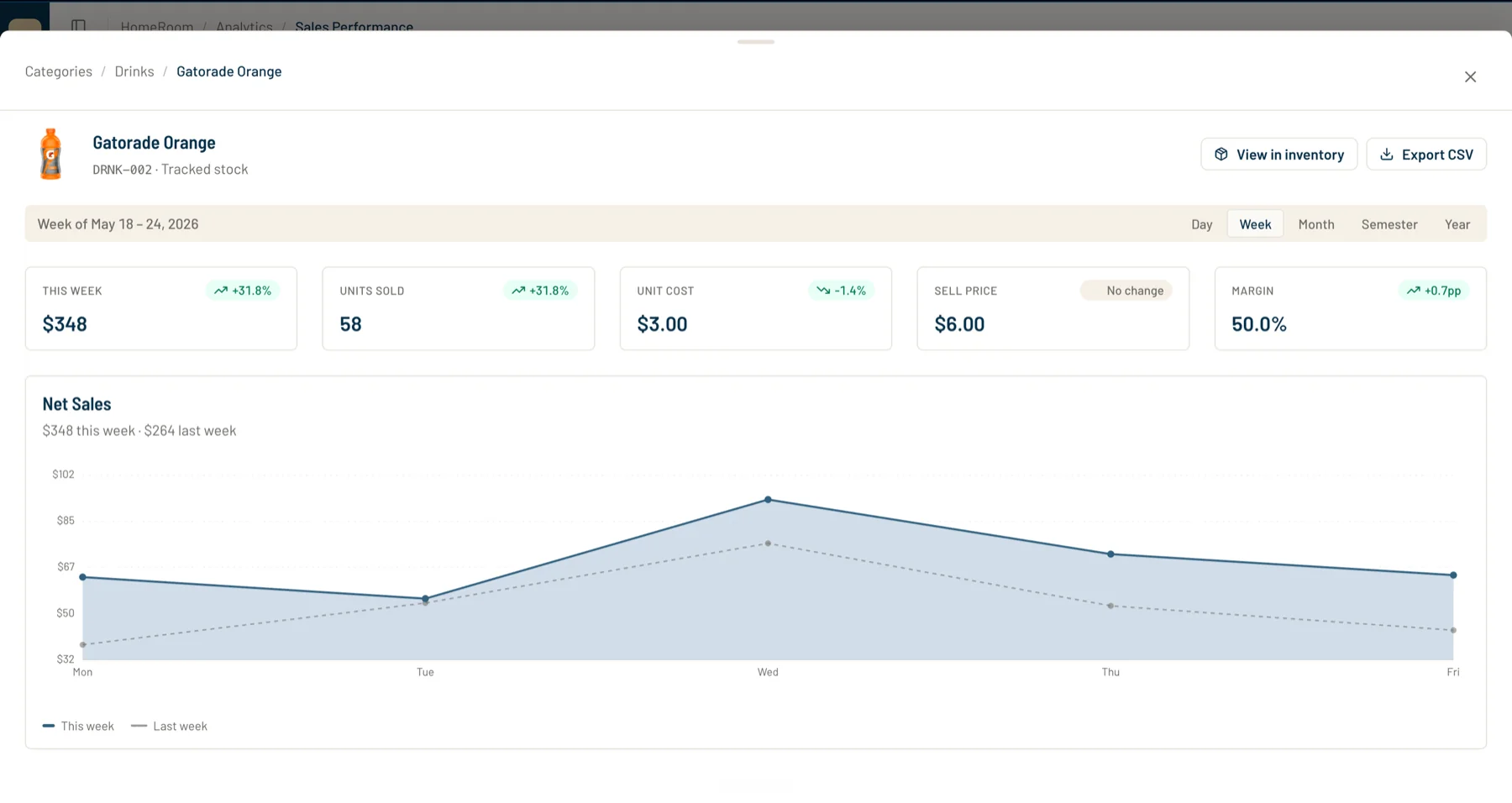Click the 'Week of May 18 – 24, 2026' label
This screenshot has height=803, width=1512.
tap(118, 224)
